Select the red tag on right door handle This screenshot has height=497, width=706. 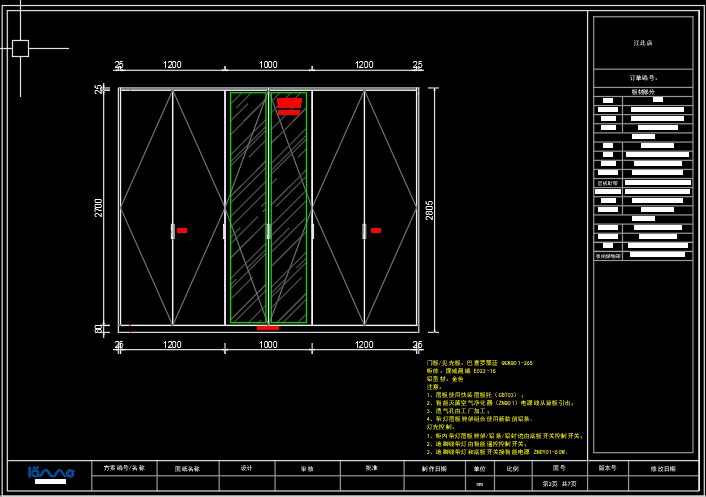[376, 231]
